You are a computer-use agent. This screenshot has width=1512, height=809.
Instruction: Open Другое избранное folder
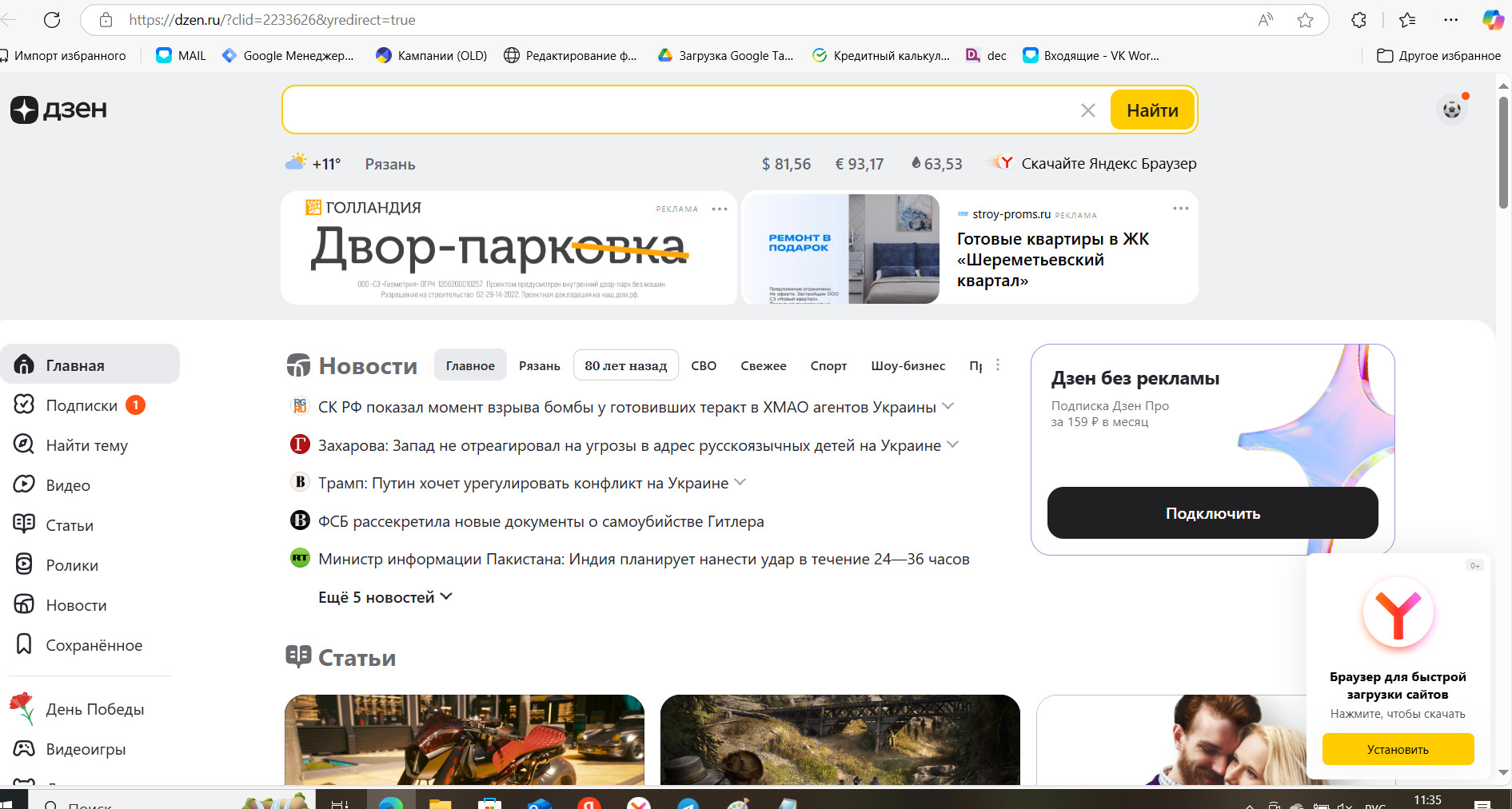(1438, 55)
